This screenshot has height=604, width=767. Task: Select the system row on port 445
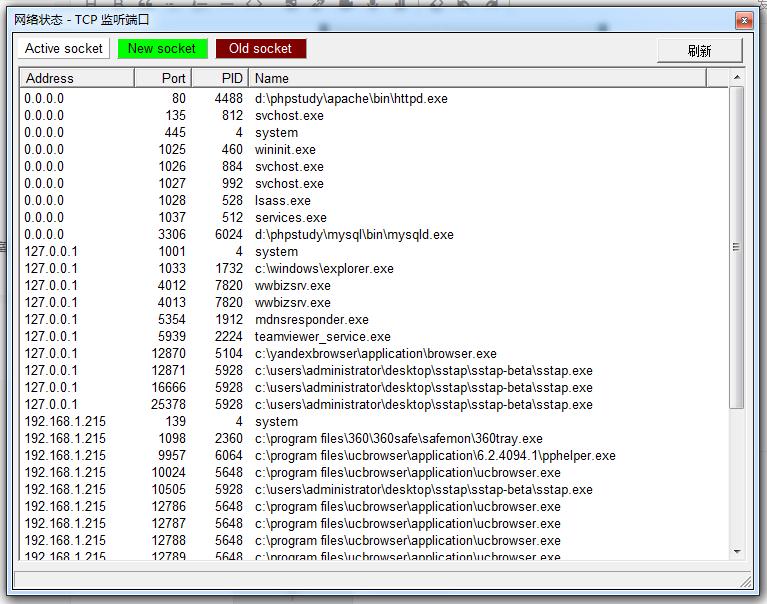[x=374, y=133]
